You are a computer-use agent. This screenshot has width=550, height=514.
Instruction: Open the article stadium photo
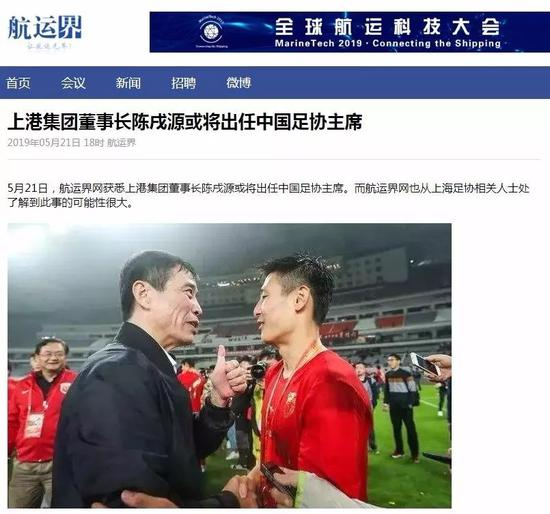(x=229, y=365)
